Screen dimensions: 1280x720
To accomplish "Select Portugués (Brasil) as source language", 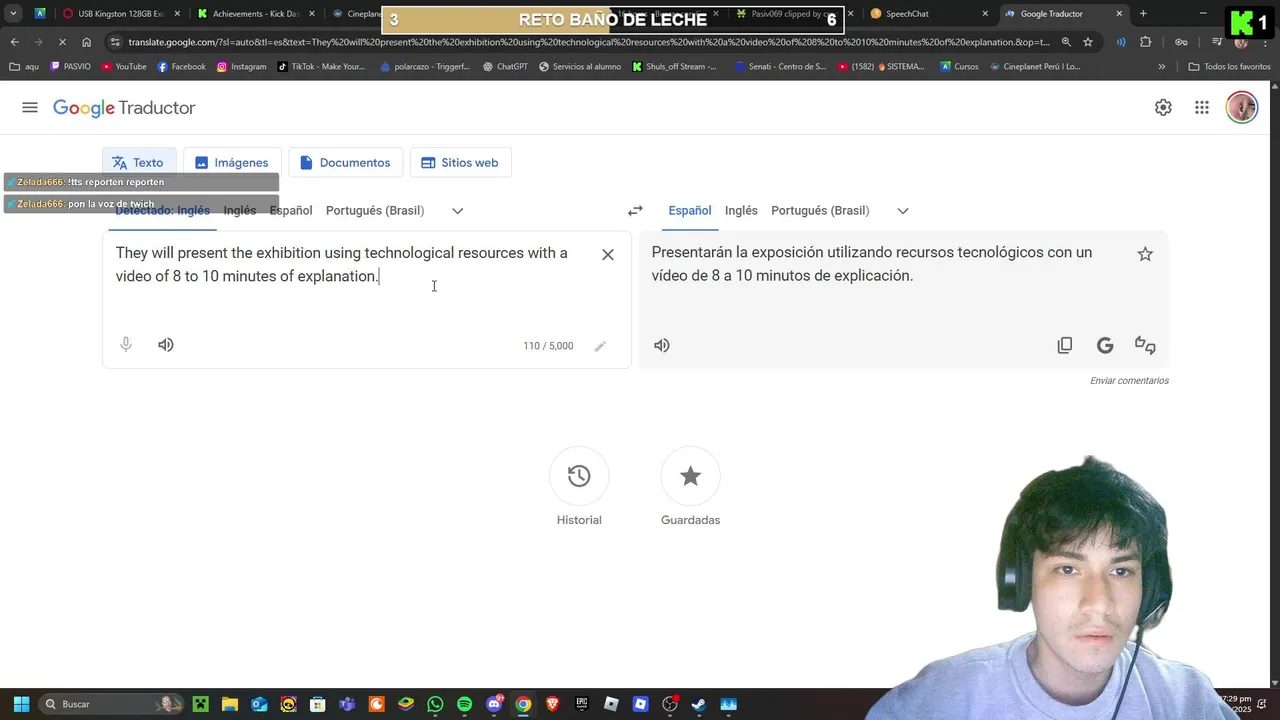I will point(375,210).
